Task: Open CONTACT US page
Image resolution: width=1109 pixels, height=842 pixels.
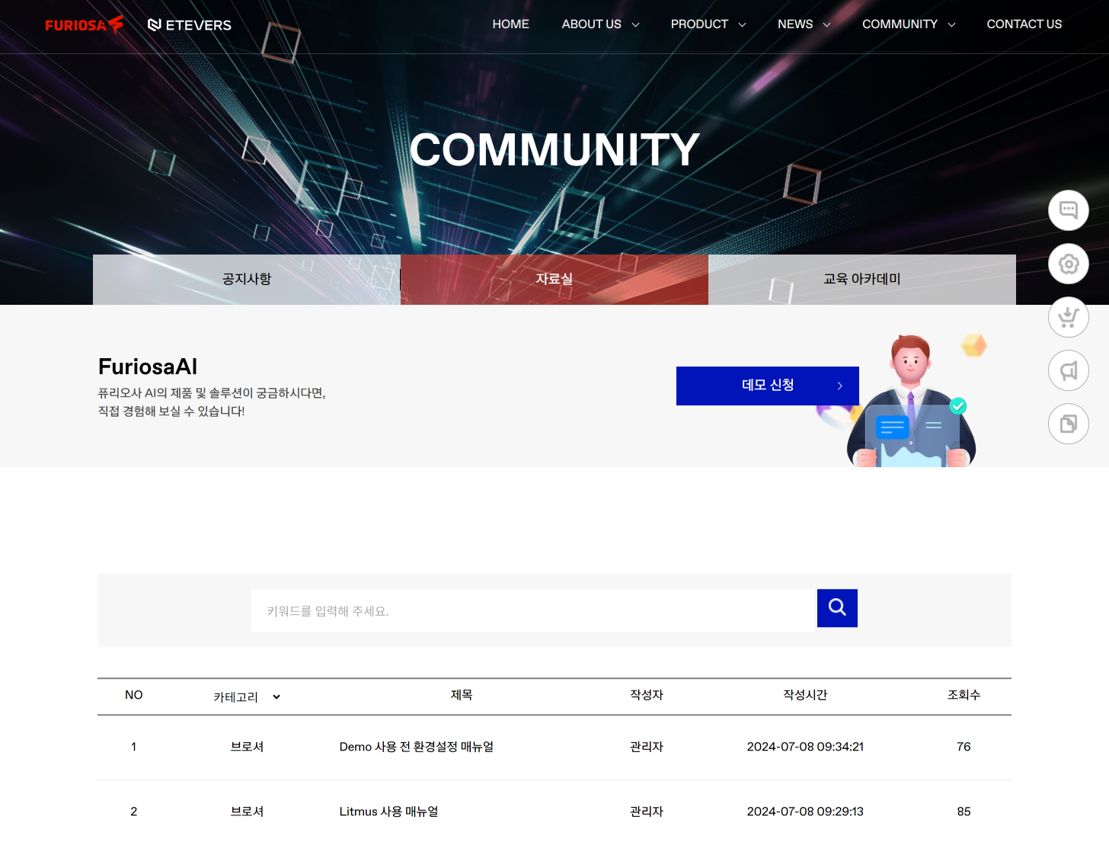Action: coord(1024,24)
